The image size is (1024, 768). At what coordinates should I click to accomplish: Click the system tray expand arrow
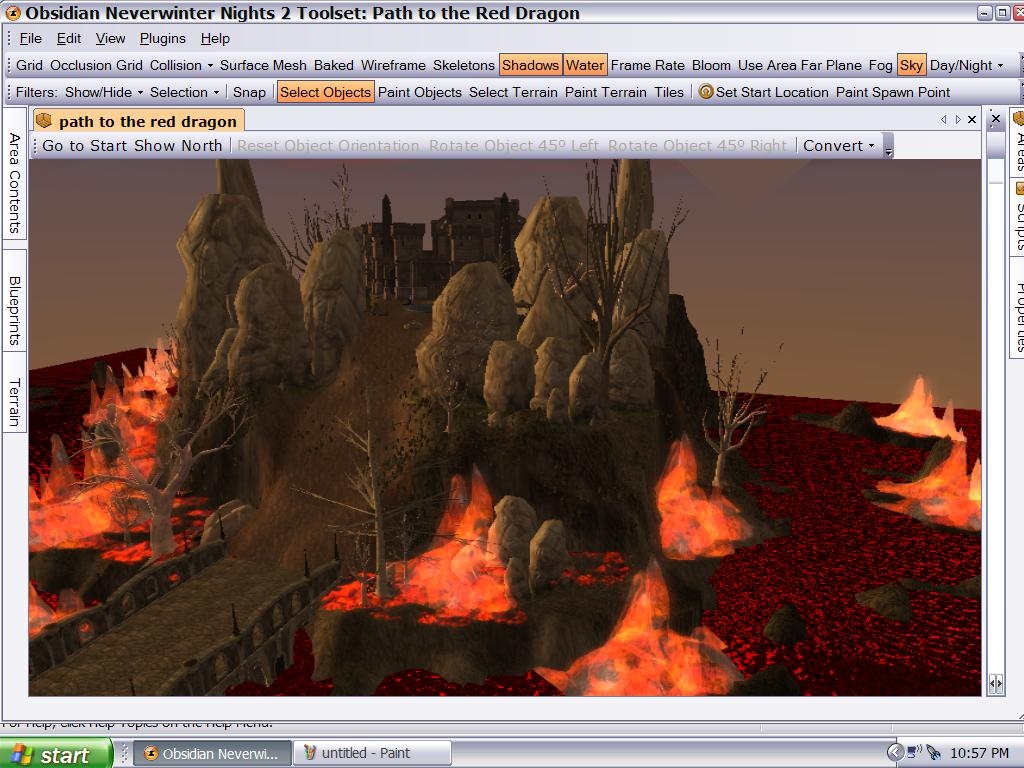tap(895, 753)
